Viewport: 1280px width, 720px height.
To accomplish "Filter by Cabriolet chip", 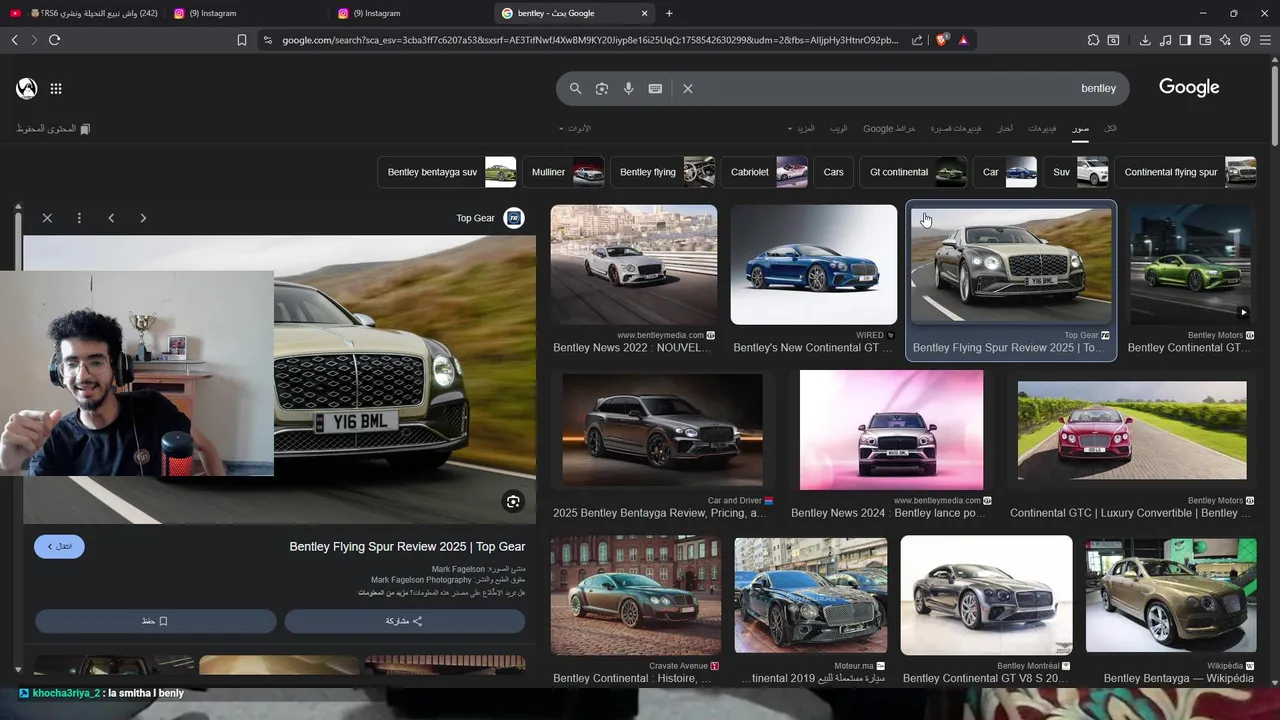I will 764,172.
